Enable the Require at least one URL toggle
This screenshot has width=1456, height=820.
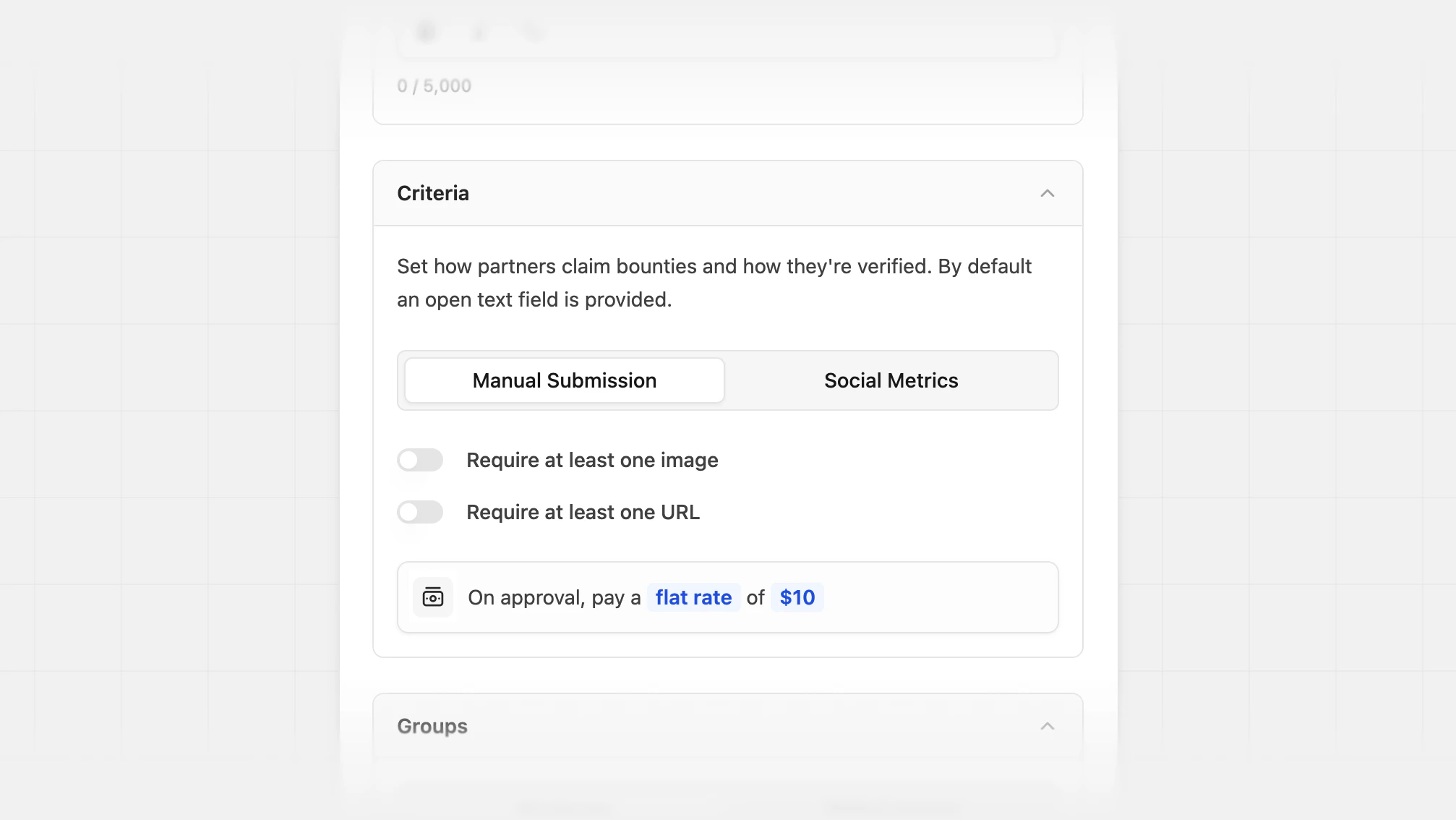[x=420, y=512]
